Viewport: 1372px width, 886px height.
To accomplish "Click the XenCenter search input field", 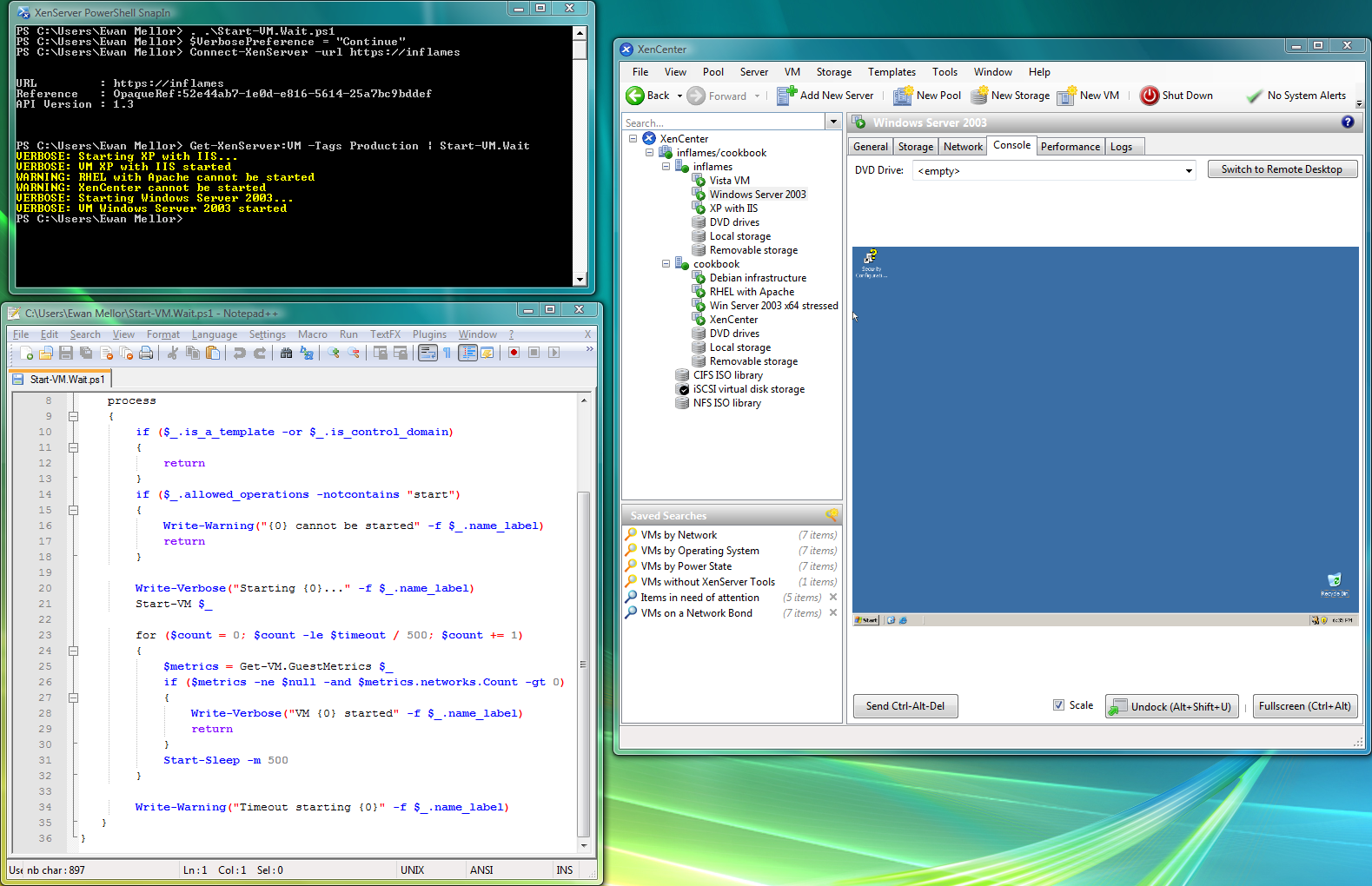I will click(x=723, y=122).
